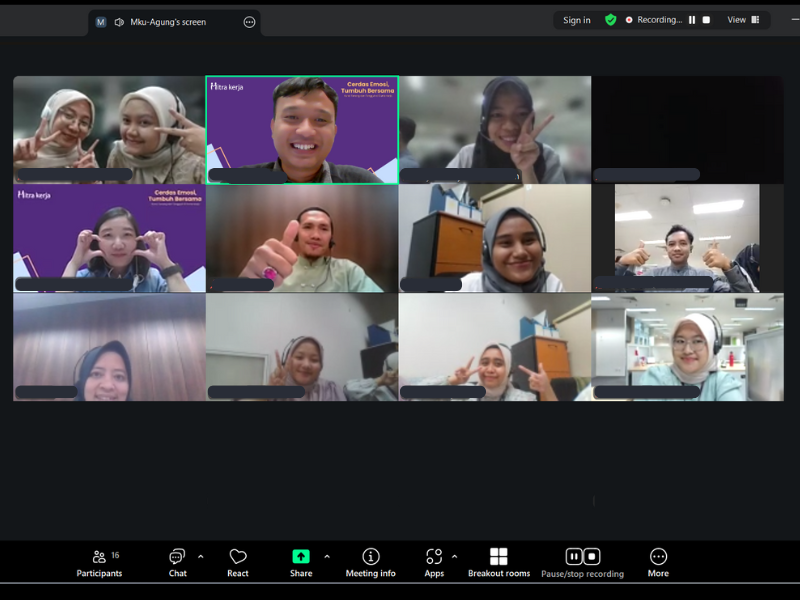Click the Sign in button
Screen dimensions: 800x600
tap(576, 20)
